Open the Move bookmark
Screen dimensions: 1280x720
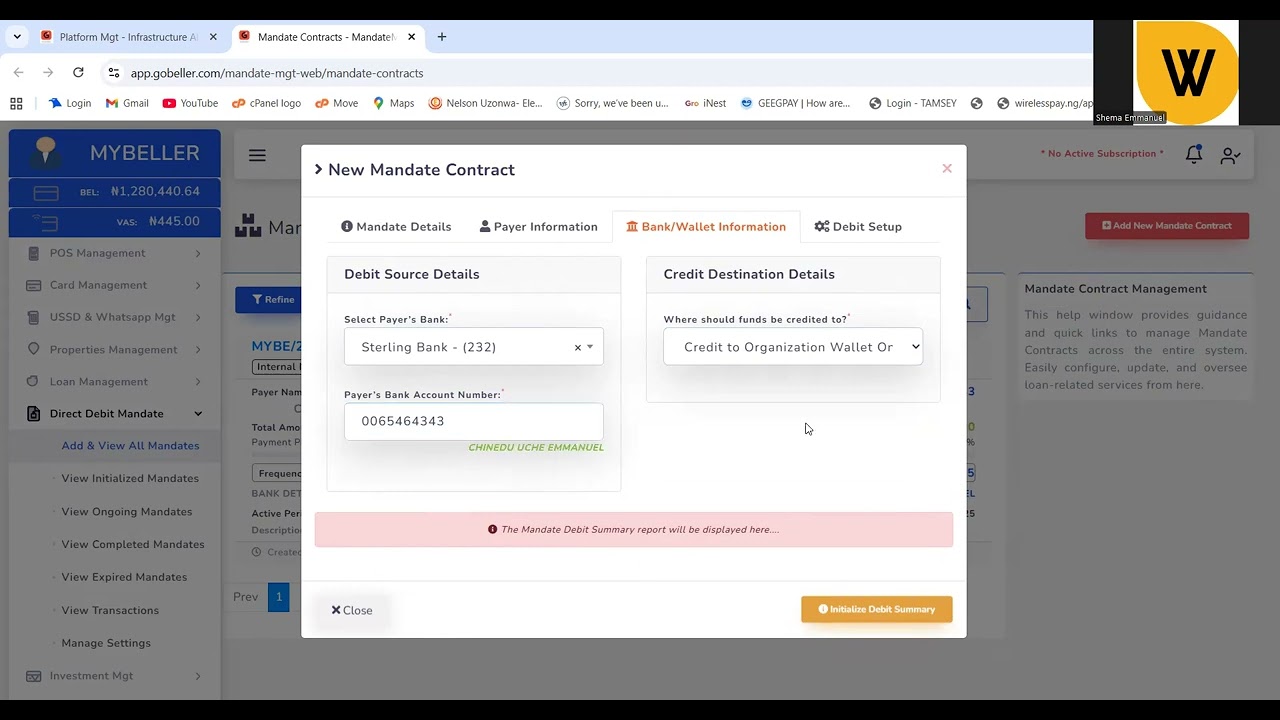click(x=337, y=103)
